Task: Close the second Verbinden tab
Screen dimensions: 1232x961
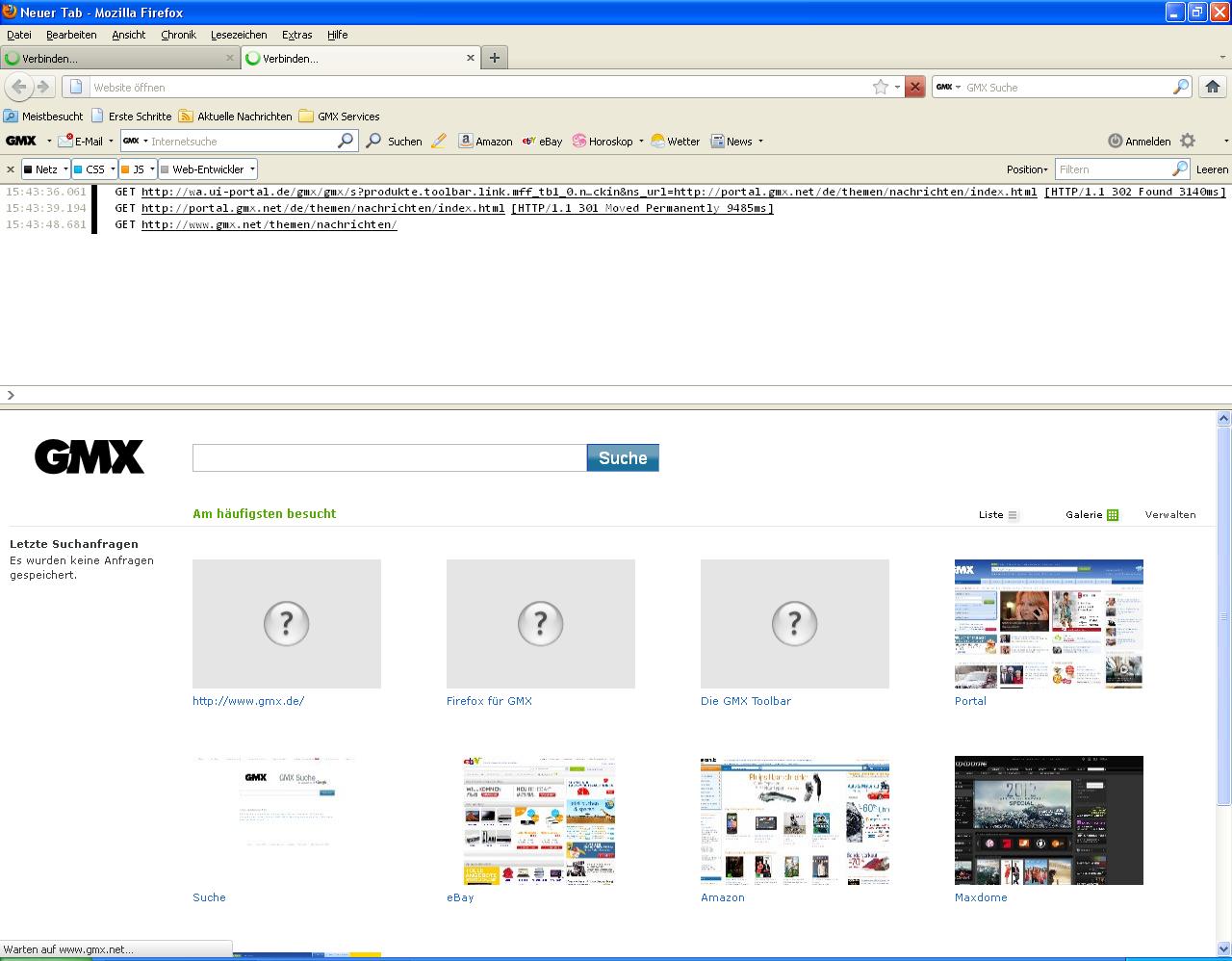Action: coord(471,58)
